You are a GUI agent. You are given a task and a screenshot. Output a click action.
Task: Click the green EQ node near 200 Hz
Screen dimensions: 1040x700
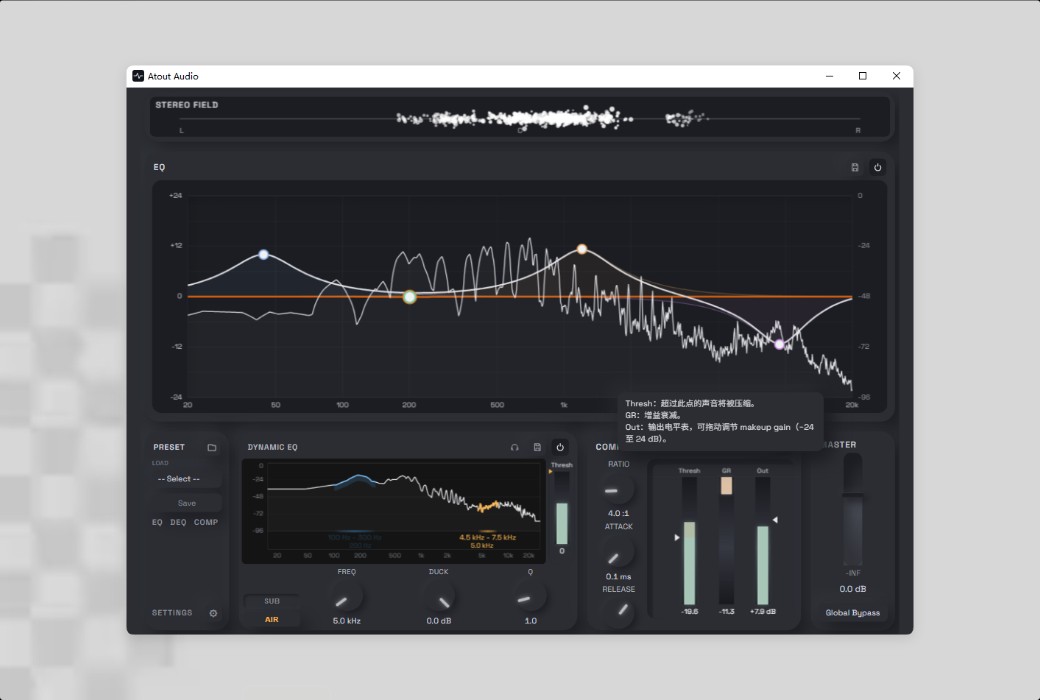(410, 297)
